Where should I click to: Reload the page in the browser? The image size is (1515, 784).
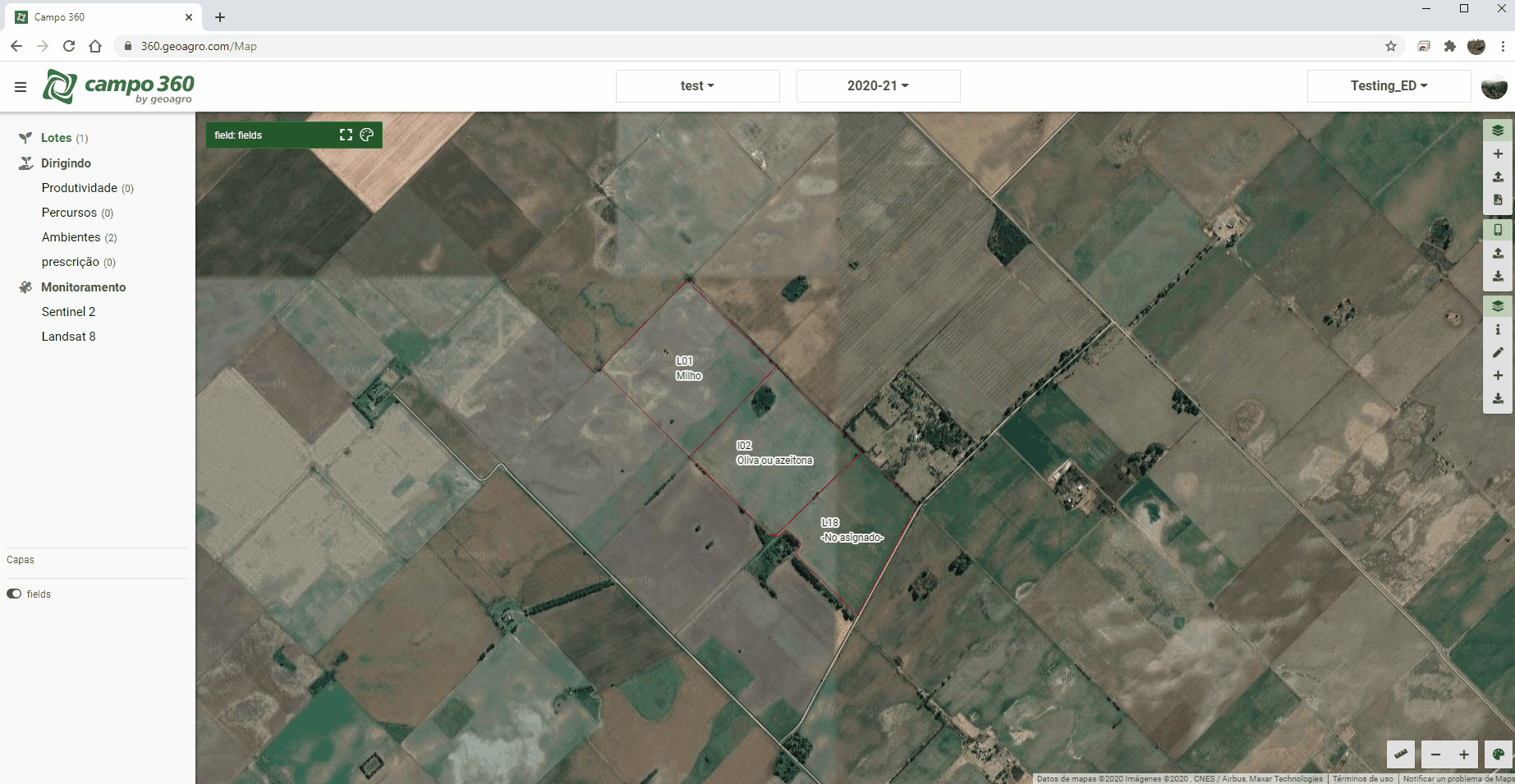click(69, 46)
